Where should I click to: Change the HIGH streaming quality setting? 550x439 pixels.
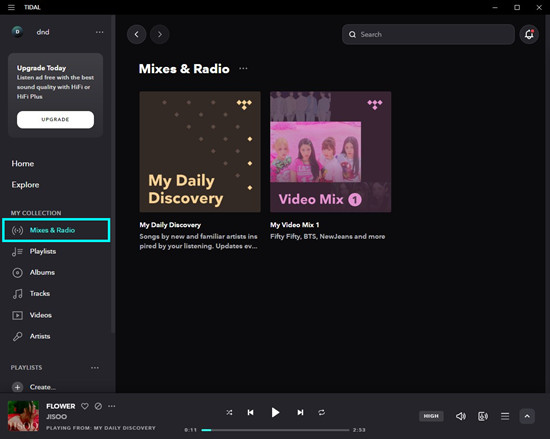431,416
